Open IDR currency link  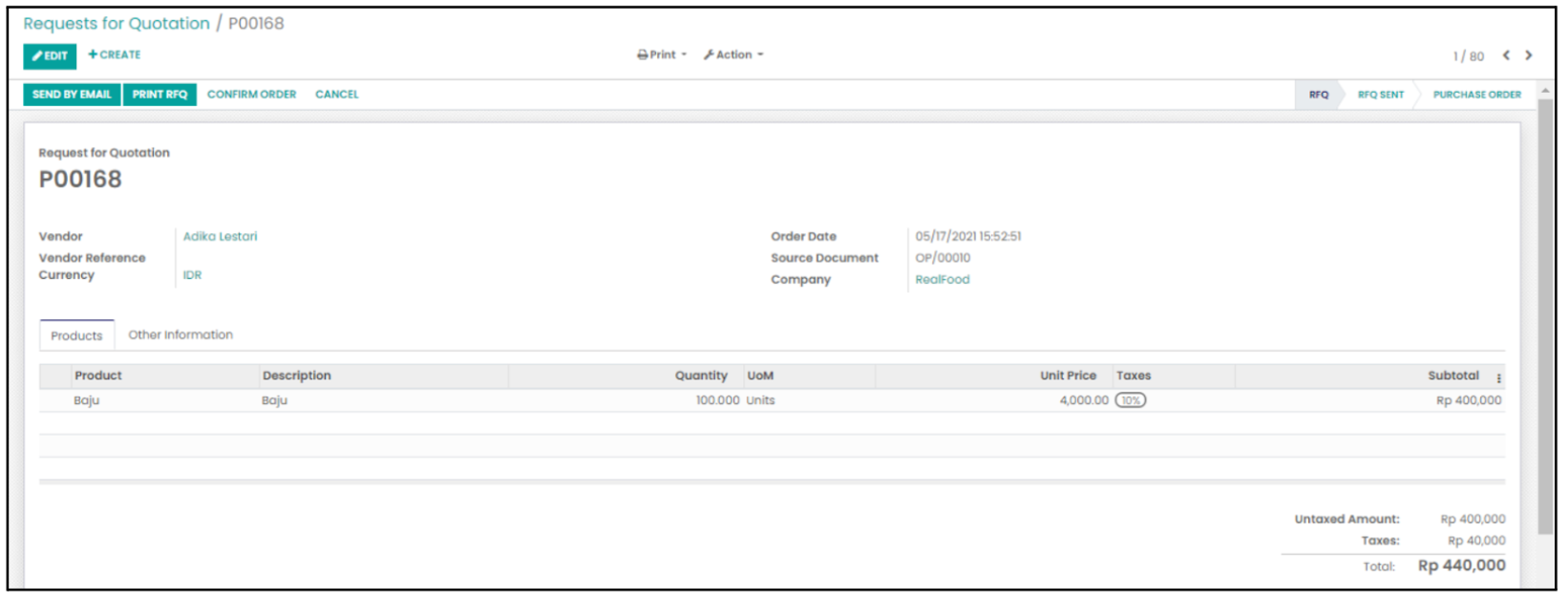pyautogui.click(x=192, y=275)
